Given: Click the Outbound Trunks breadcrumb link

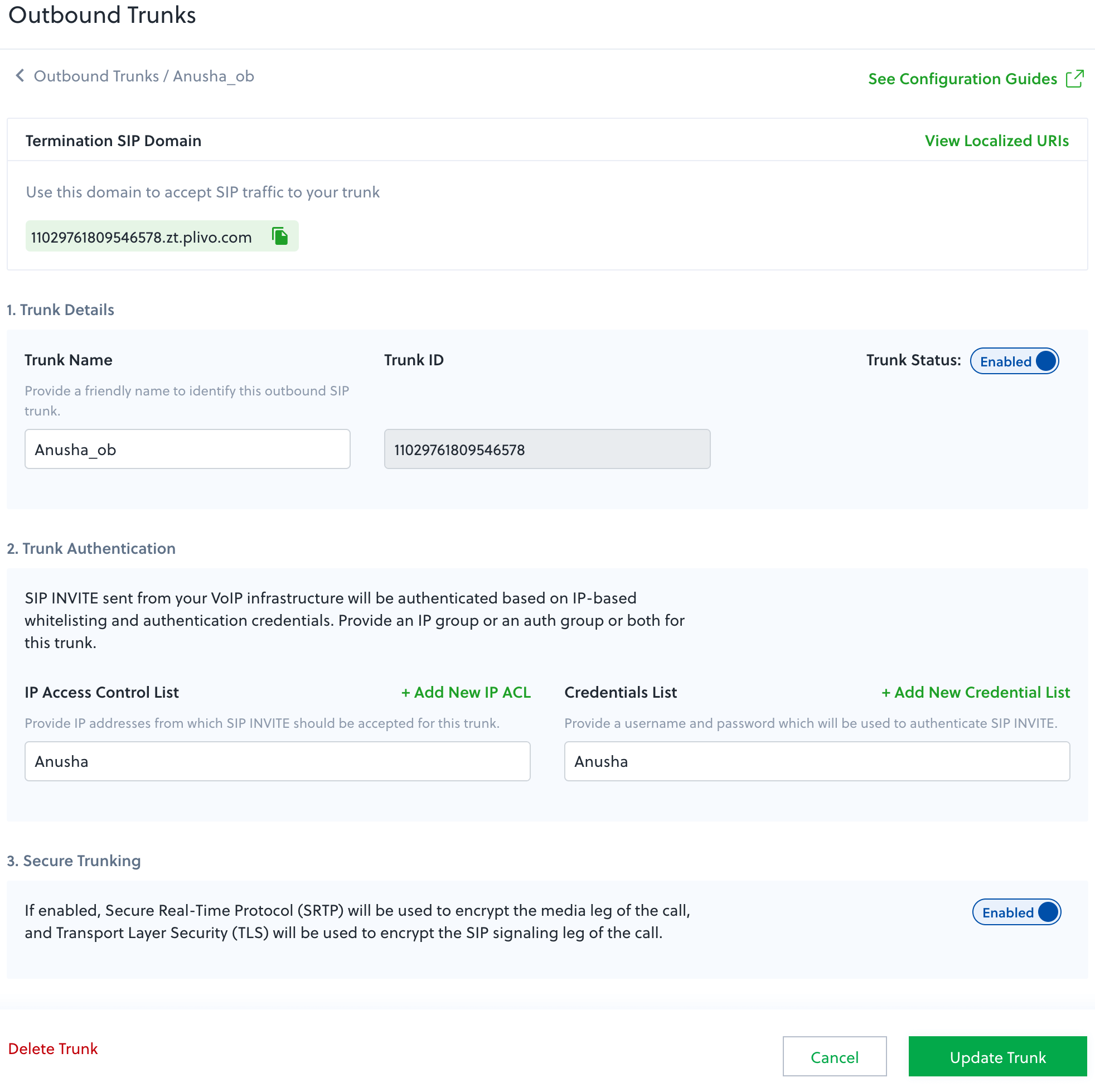Looking at the screenshot, I should [96, 76].
